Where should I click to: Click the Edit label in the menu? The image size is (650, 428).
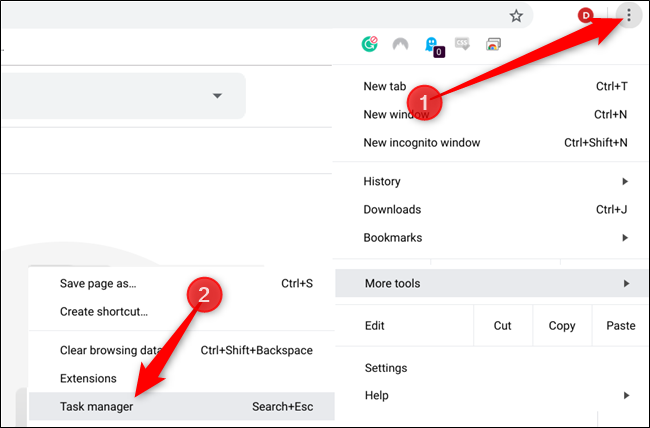pos(375,326)
